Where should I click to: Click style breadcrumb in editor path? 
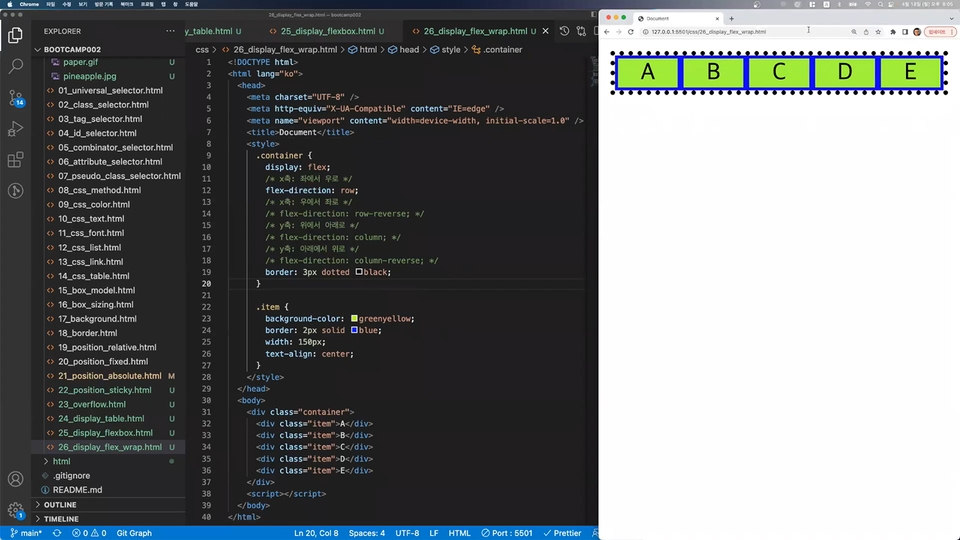(445, 50)
